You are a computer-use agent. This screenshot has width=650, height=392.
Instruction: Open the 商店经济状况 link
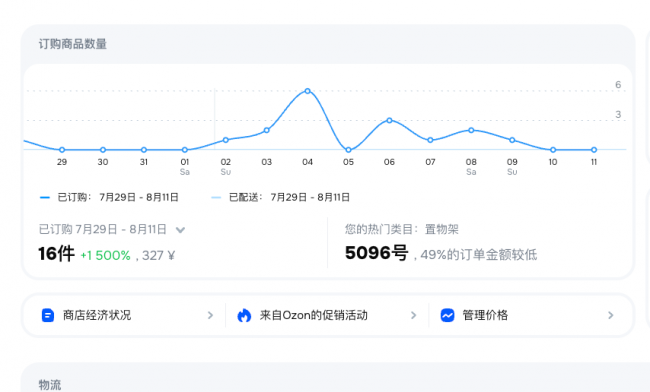point(97,315)
